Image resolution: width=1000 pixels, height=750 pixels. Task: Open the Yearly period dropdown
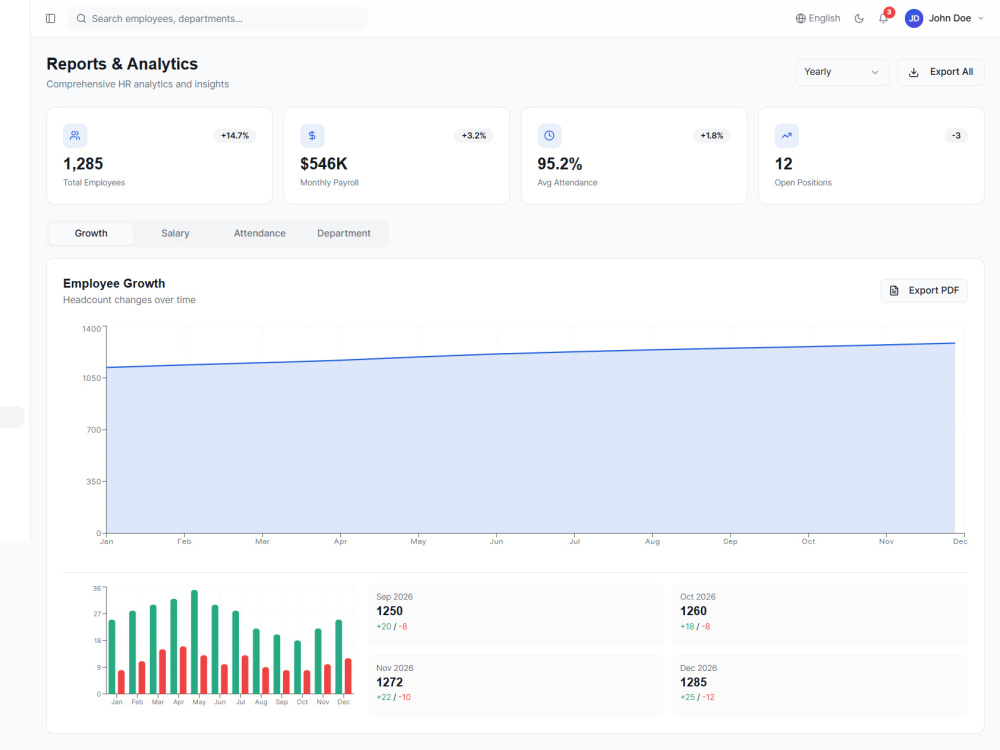click(x=842, y=72)
